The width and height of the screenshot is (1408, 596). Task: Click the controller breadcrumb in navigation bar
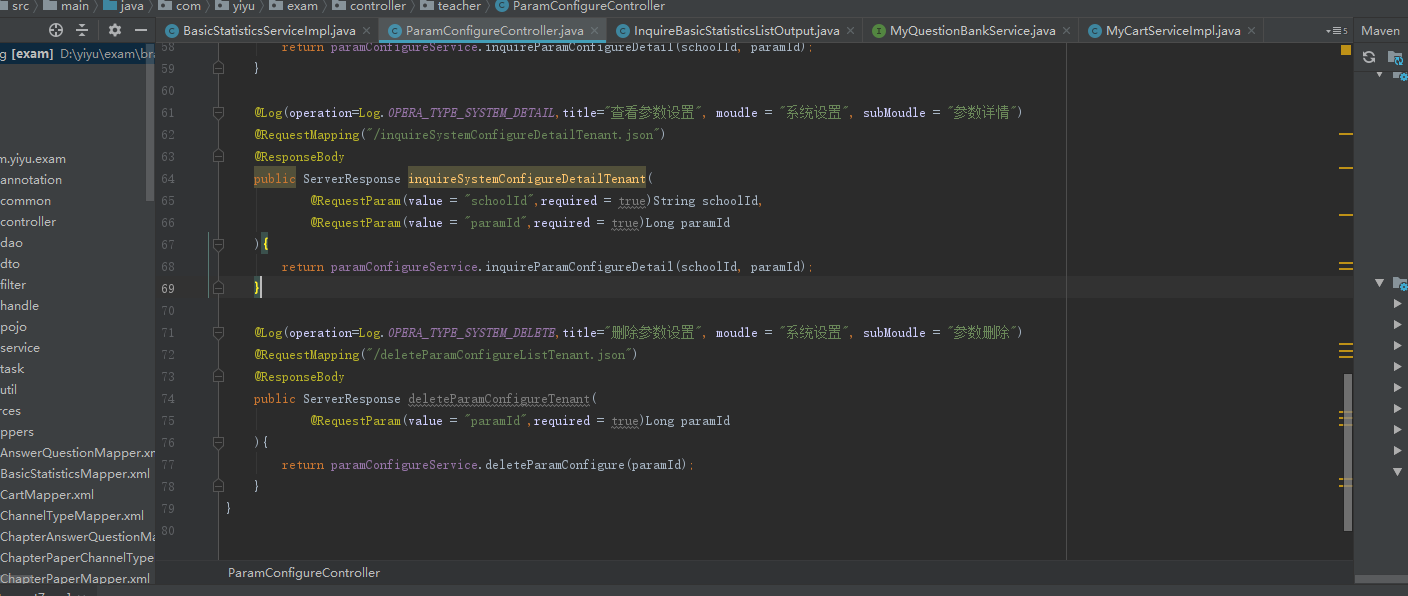[x=377, y=6]
